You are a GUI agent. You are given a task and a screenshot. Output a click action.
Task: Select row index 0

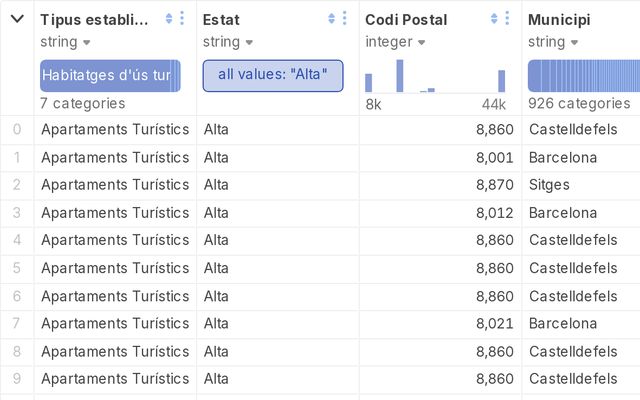17,129
